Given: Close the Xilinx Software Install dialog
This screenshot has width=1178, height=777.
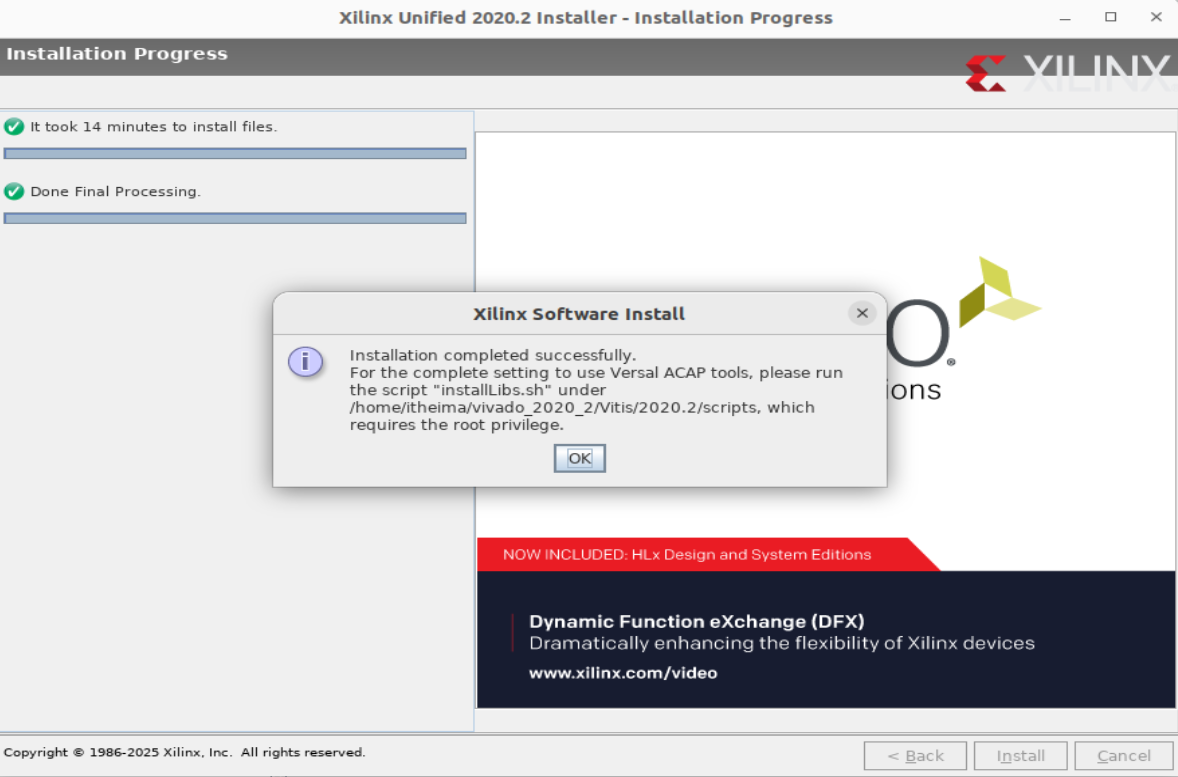Looking at the screenshot, I should (862, 313).
